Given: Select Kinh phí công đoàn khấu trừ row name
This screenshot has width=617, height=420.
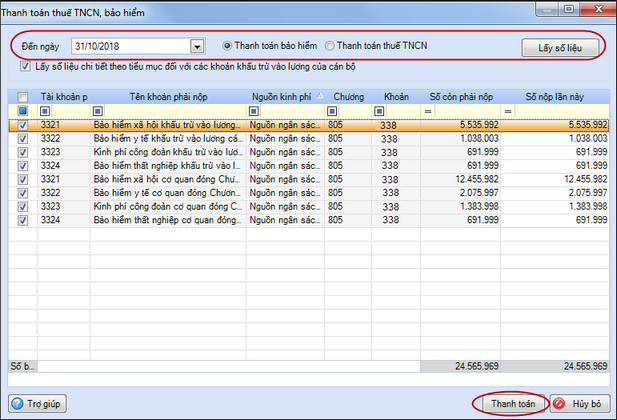Looking at the screenshot, I should click(x=168, y=152).
